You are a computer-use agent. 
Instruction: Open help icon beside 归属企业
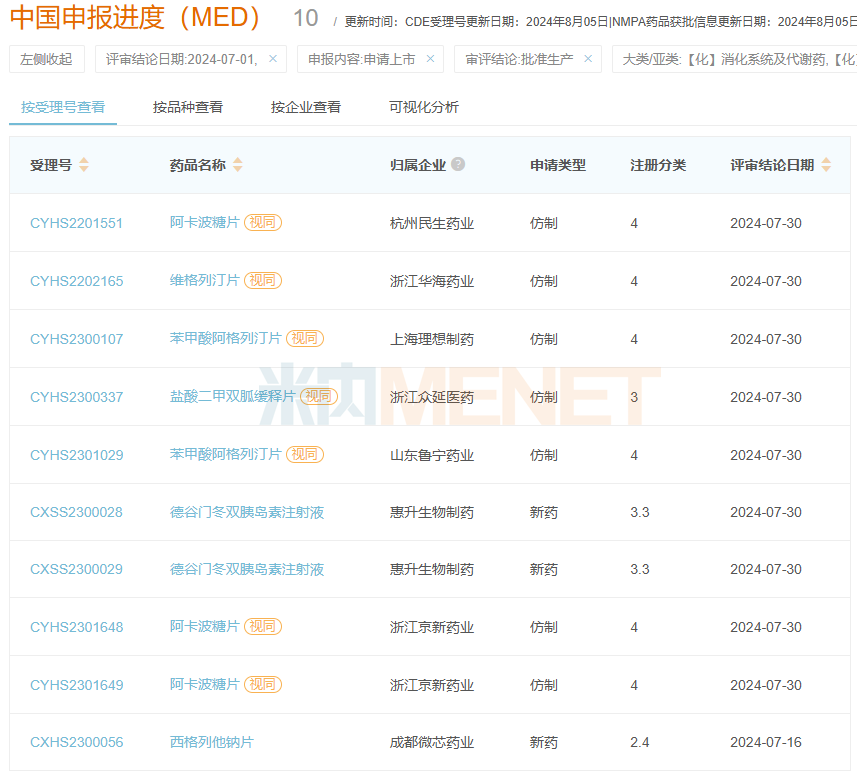pyautogui.click(x=459, y=164)
